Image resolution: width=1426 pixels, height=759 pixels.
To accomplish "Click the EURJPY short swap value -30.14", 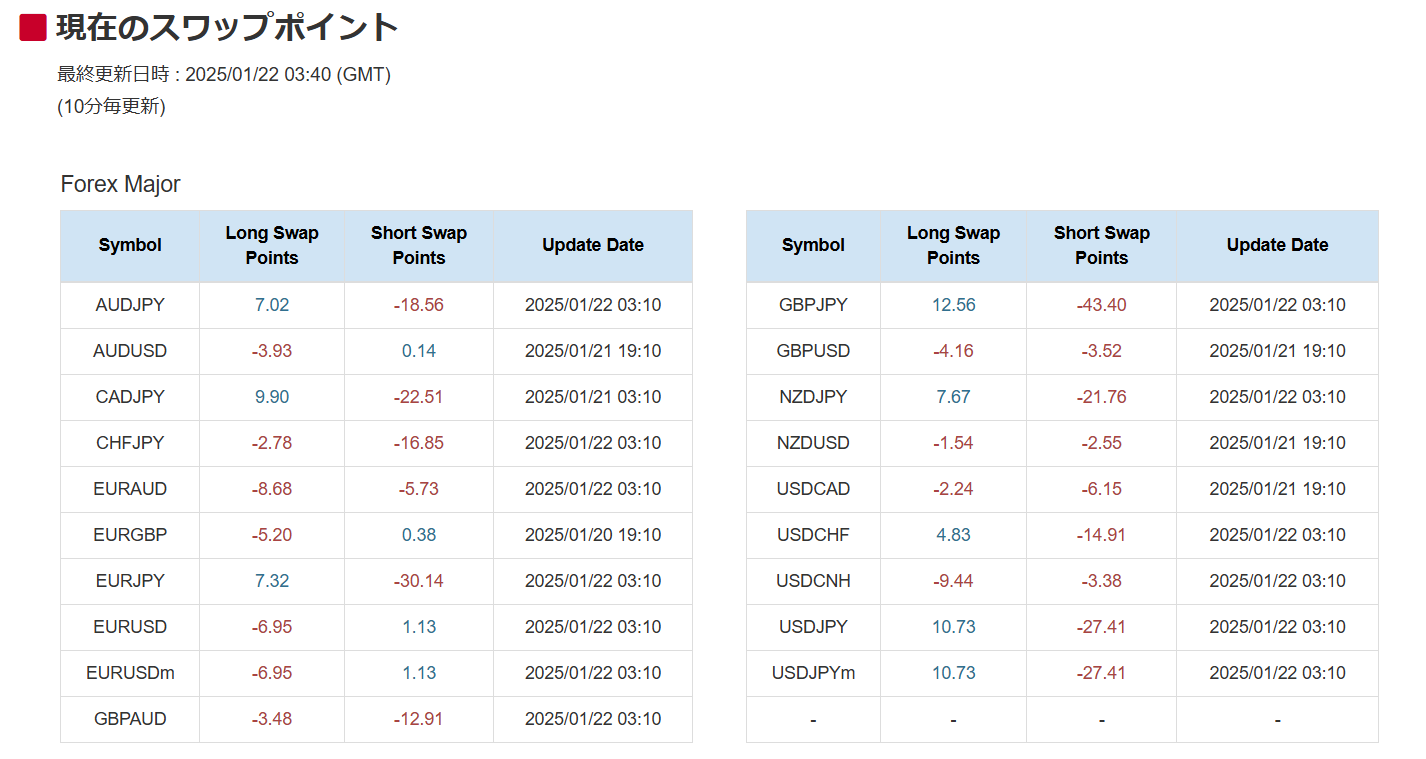I will [418, 581].
